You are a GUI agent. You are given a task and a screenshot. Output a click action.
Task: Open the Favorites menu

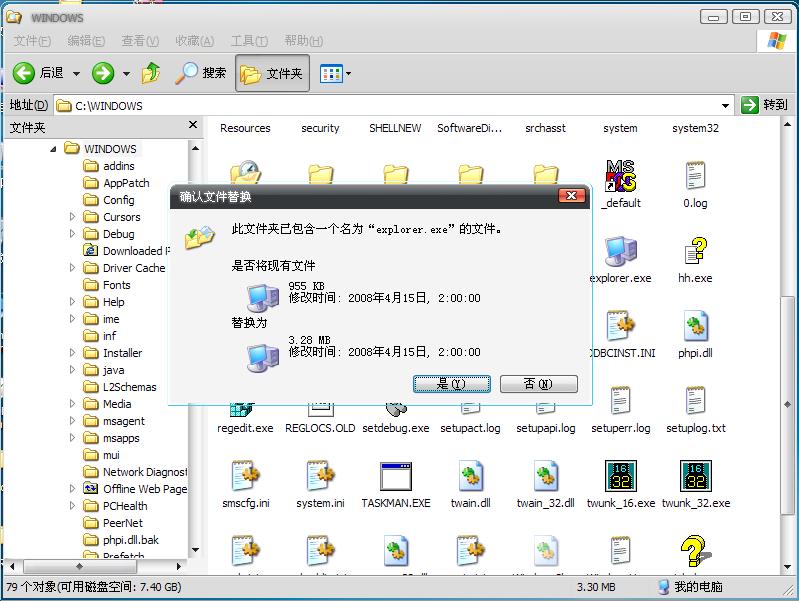(195, 41)
